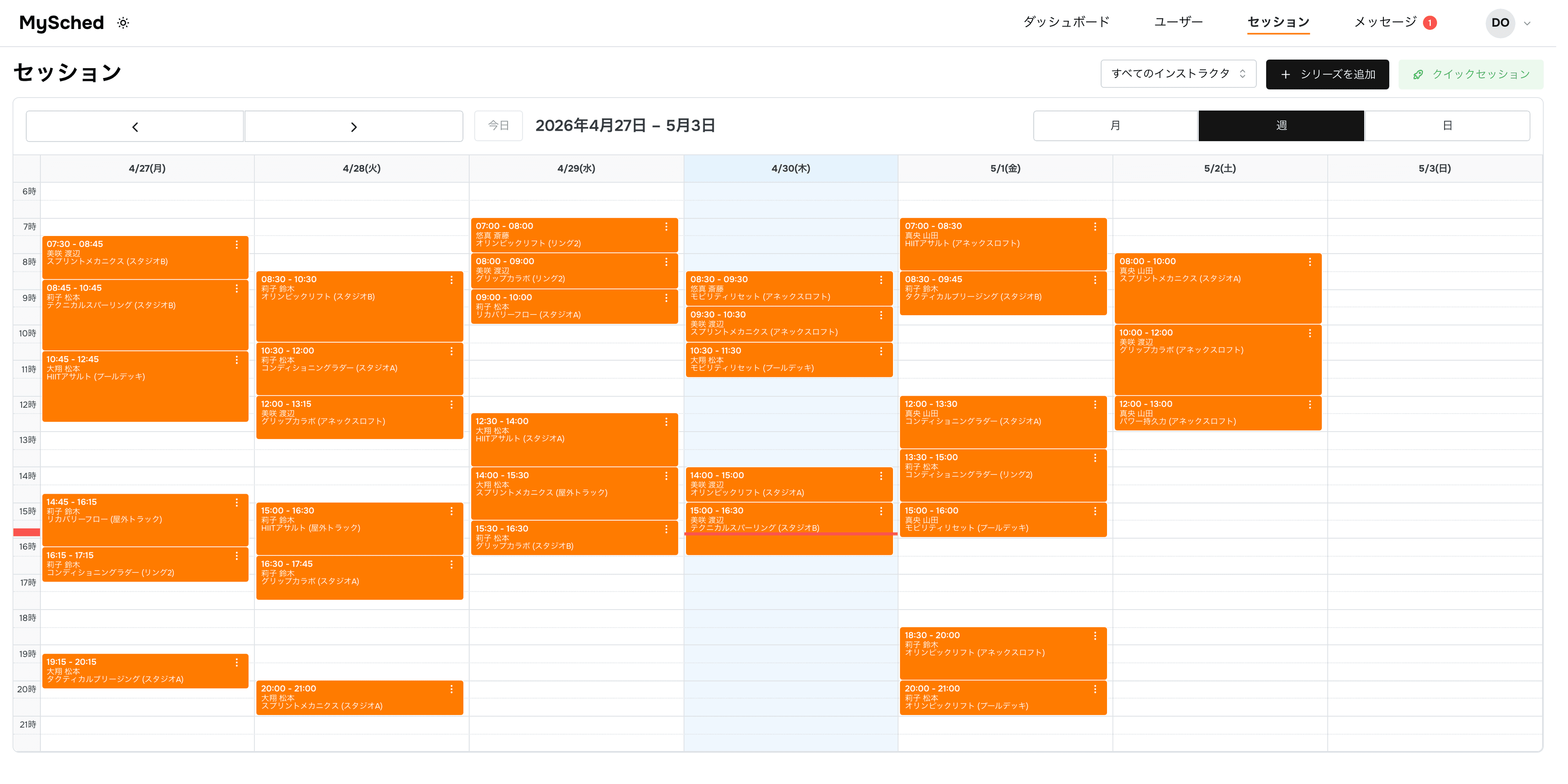Open options for 16:30 グリップカラボ (スタジオA)
Viewport: 1568px width, 784px height.
pos(452,565)
